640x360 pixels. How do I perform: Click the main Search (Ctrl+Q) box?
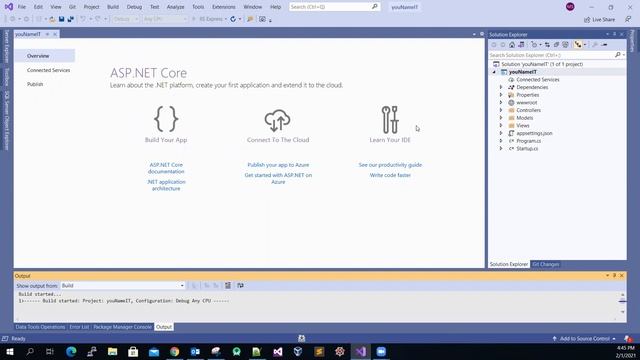pos(334,7)
